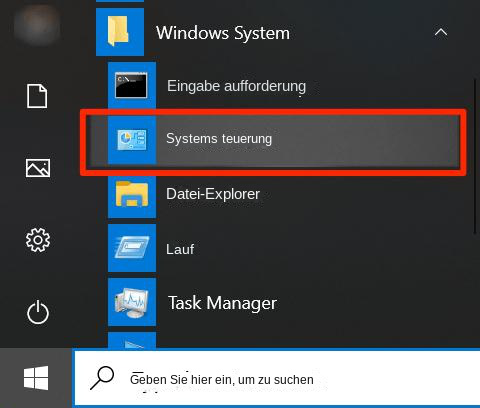This screenshot has width=480, height=408.
Task: Open Settings gear in Start sidebar
Action: pos(38,240)
